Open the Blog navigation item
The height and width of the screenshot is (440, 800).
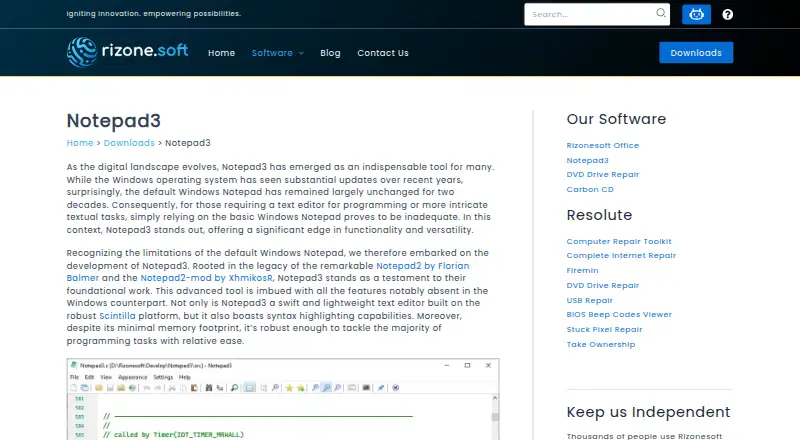pos(330,53)
